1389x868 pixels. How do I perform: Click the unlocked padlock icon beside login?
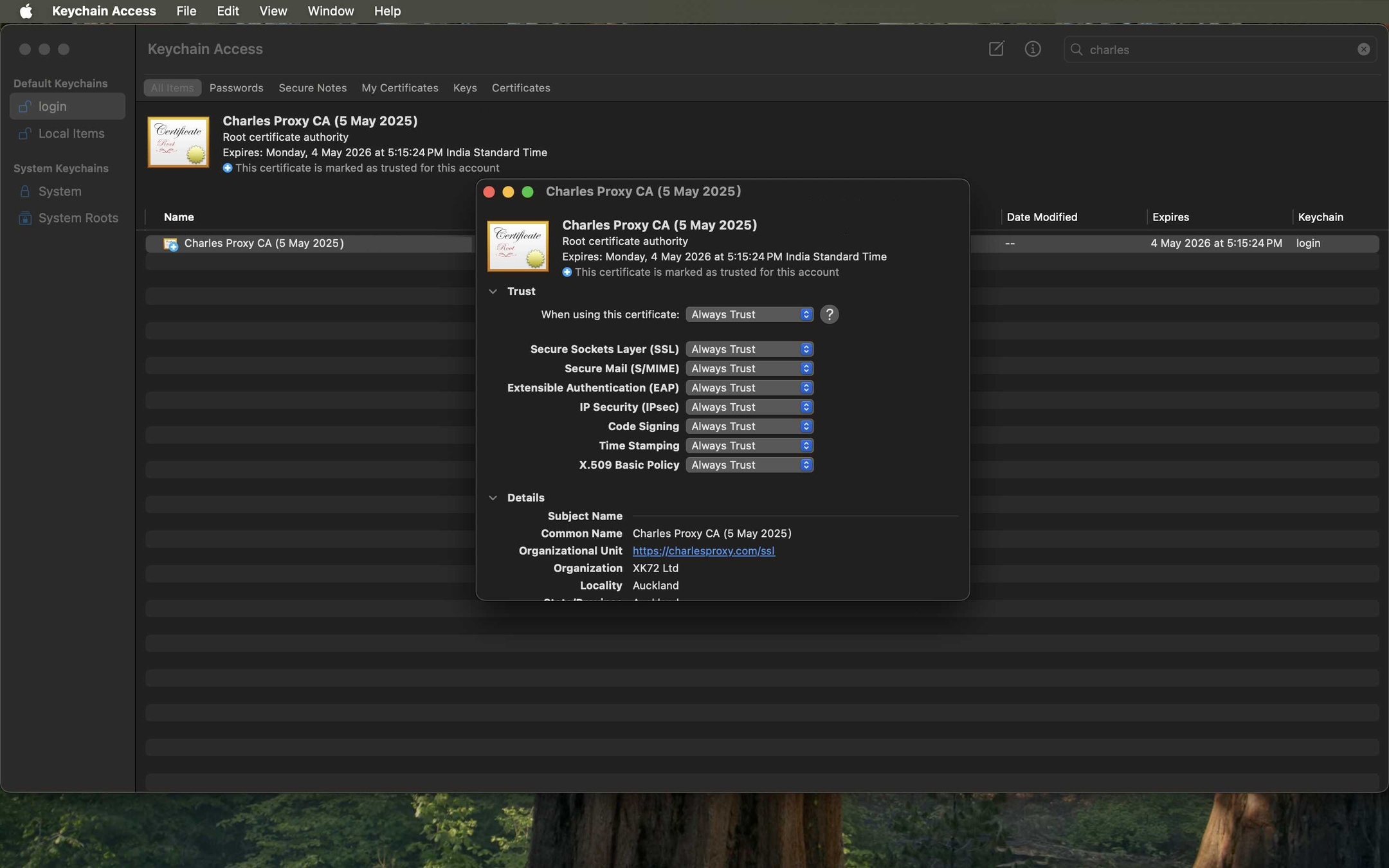pos(24,106)
